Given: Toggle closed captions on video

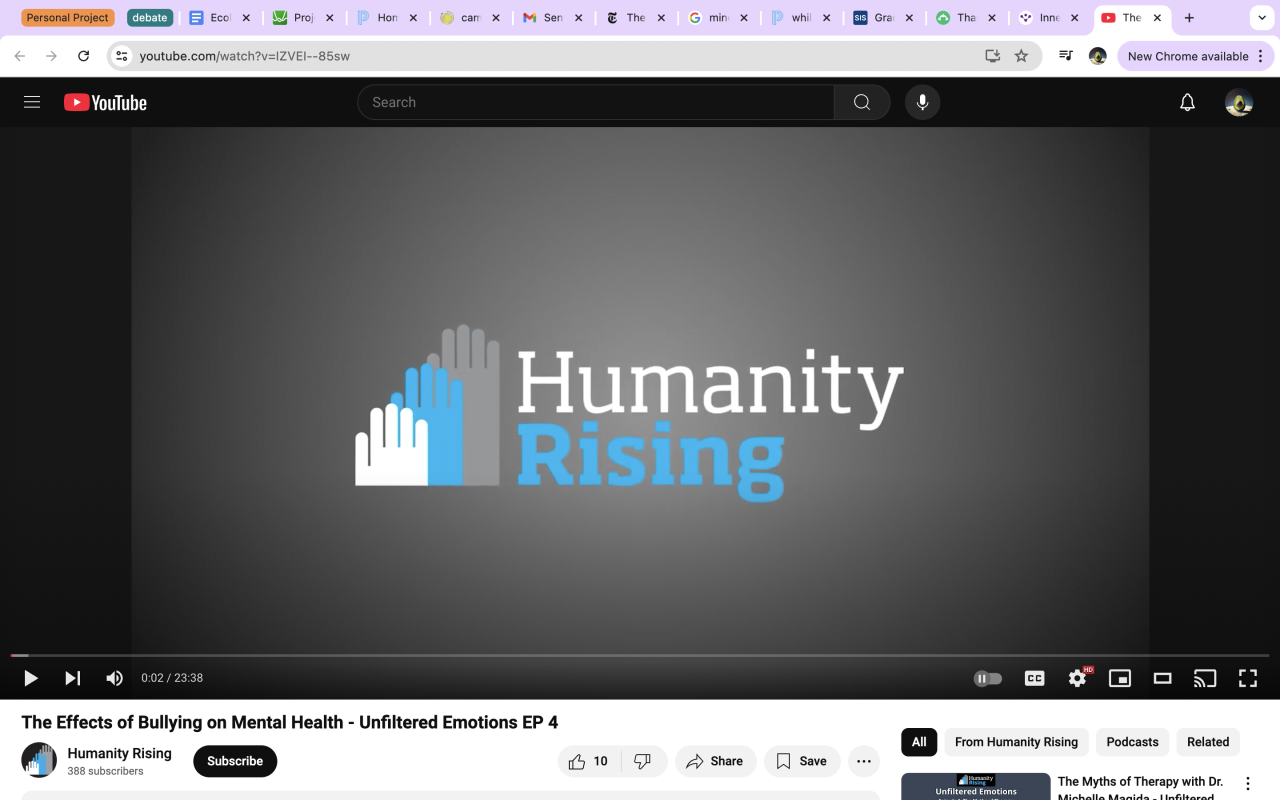Looking at the screenshot, I should [1035, 678].
